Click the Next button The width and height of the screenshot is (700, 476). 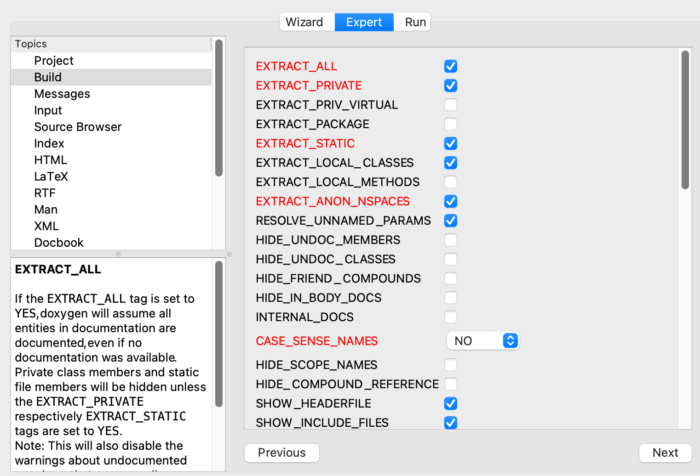[664, 453]
